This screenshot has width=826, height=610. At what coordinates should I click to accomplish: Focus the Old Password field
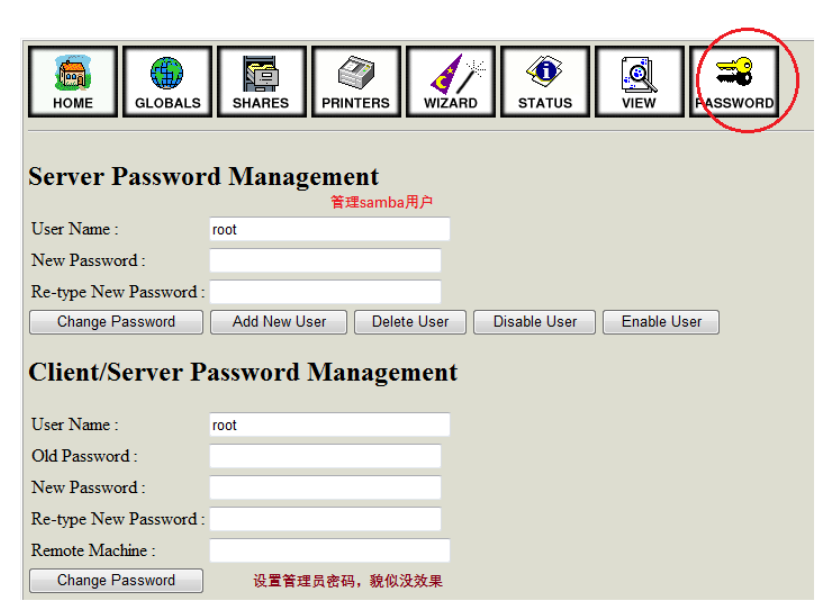click(325, 456)
